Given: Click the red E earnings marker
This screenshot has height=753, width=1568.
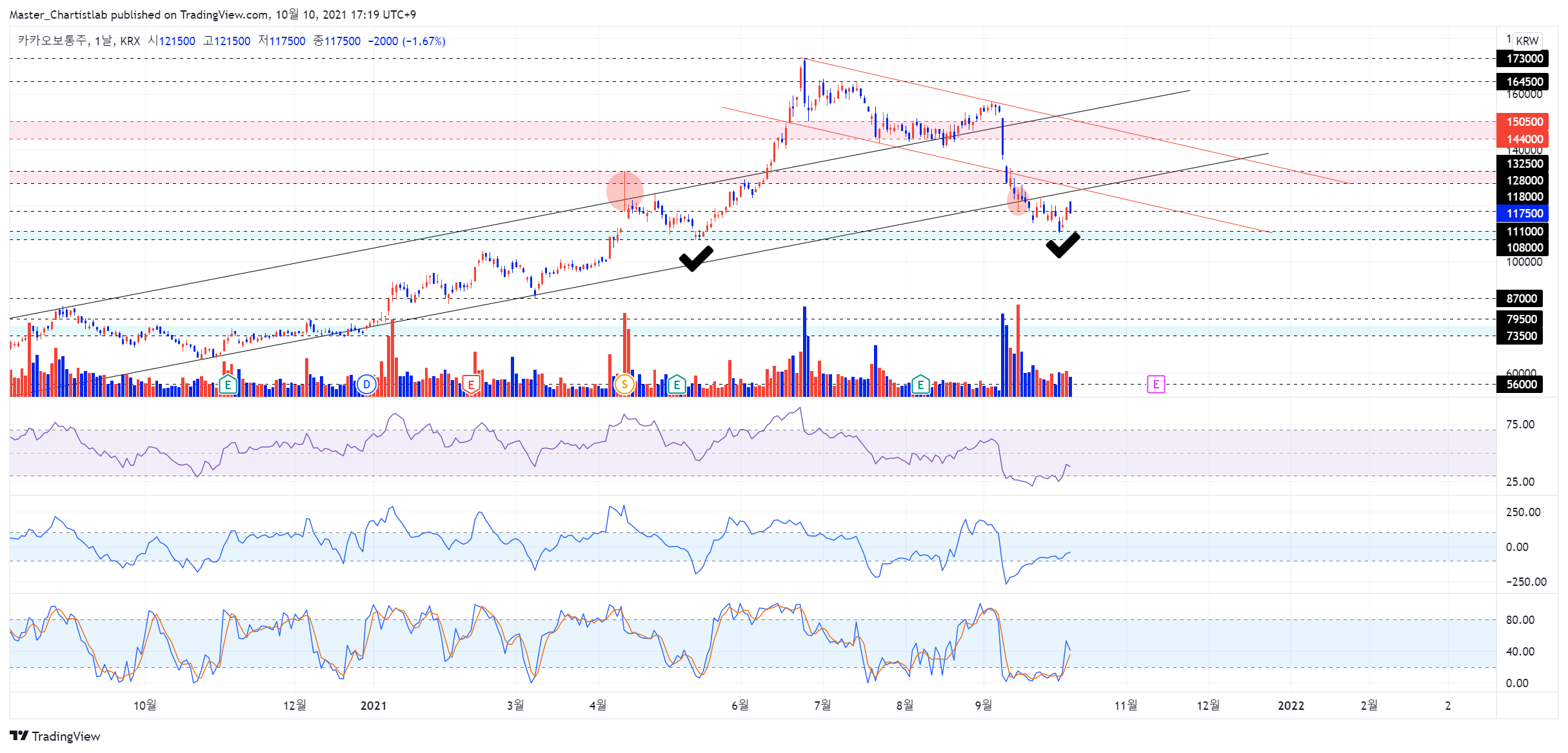Looking at the screenshot, I should 471,385.
